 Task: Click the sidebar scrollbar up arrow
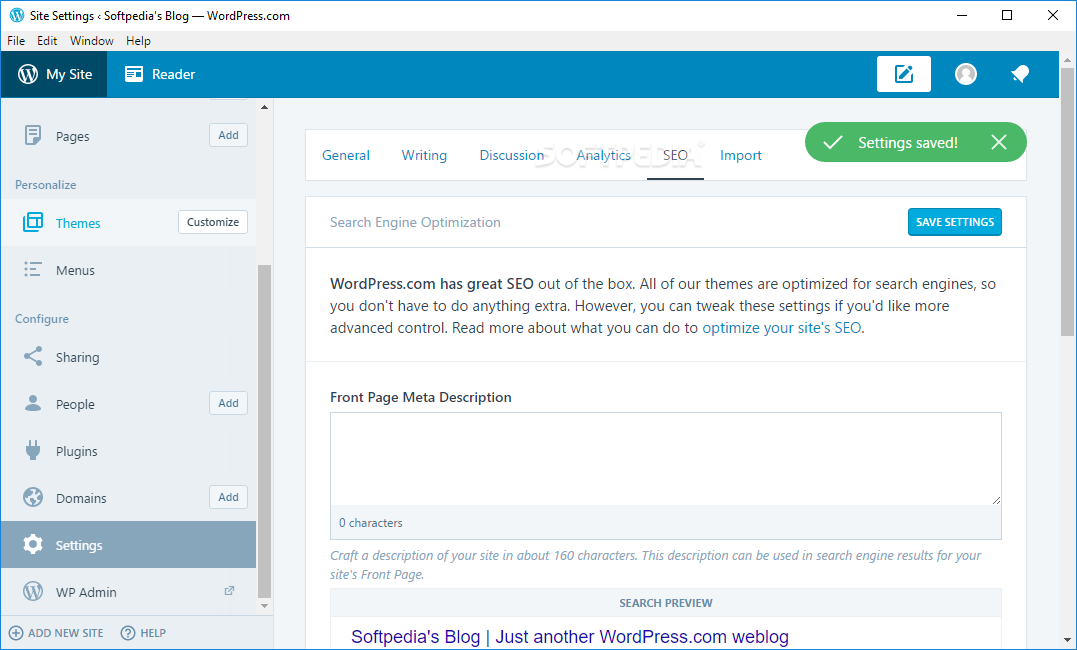(264, 107)
